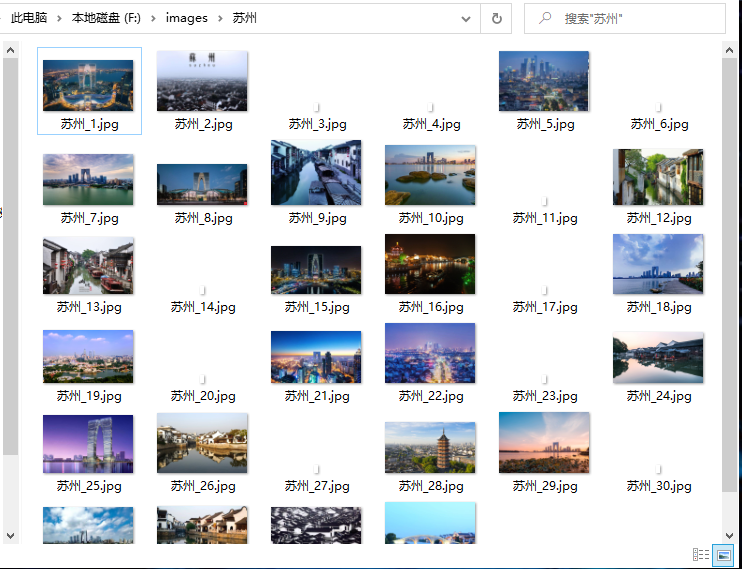Select the 苏州_16.jpg thumbnail
This screenshot has height=569, width=742.
point(430,264)
